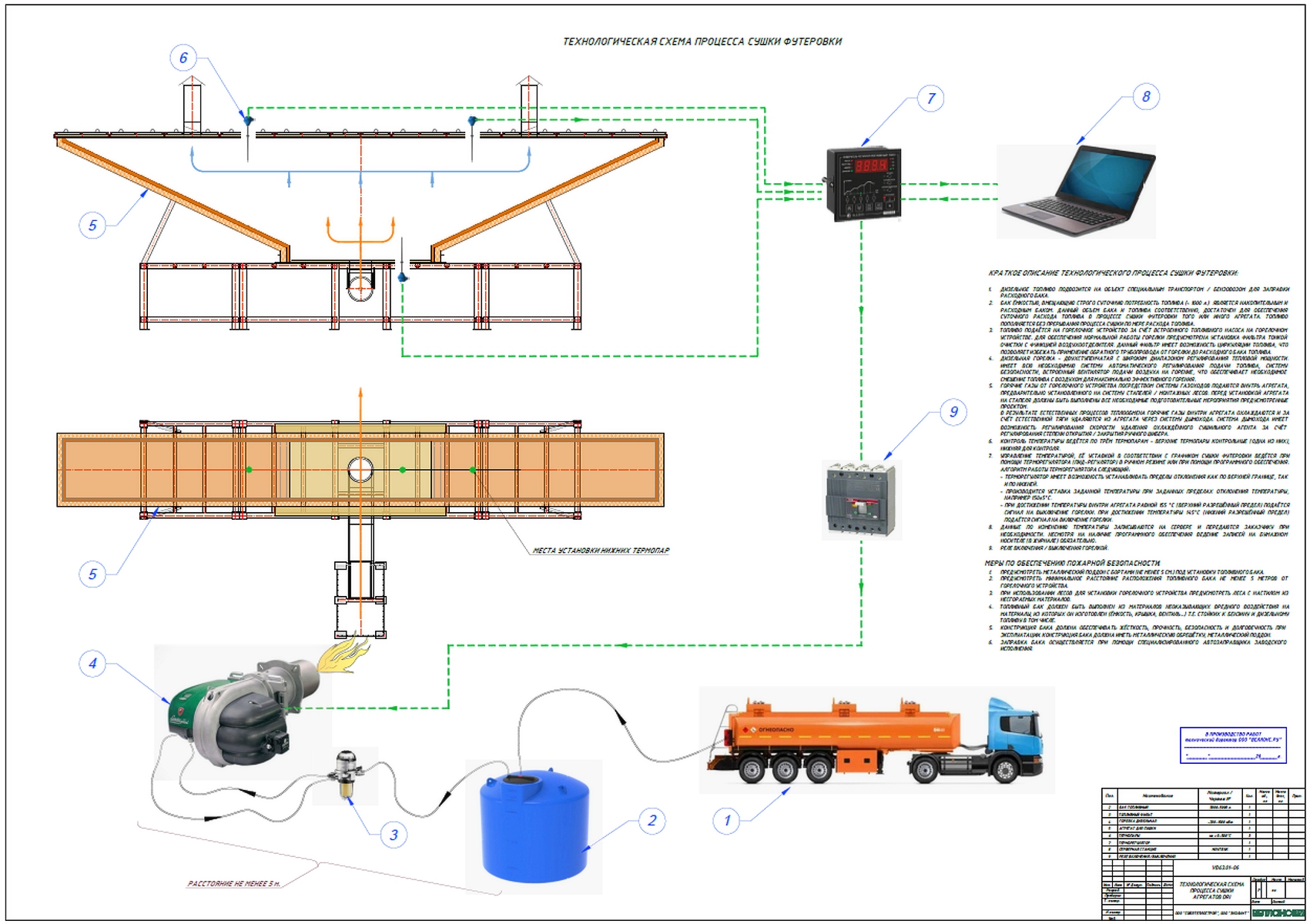Click the drawing title ТЕХНОЛОГИЧЕСКАЯ СХЕМА ПРОЦЕССА СУШКИ ФУТЕРОВКИ

pyautogui.click(x=702, y=42)
